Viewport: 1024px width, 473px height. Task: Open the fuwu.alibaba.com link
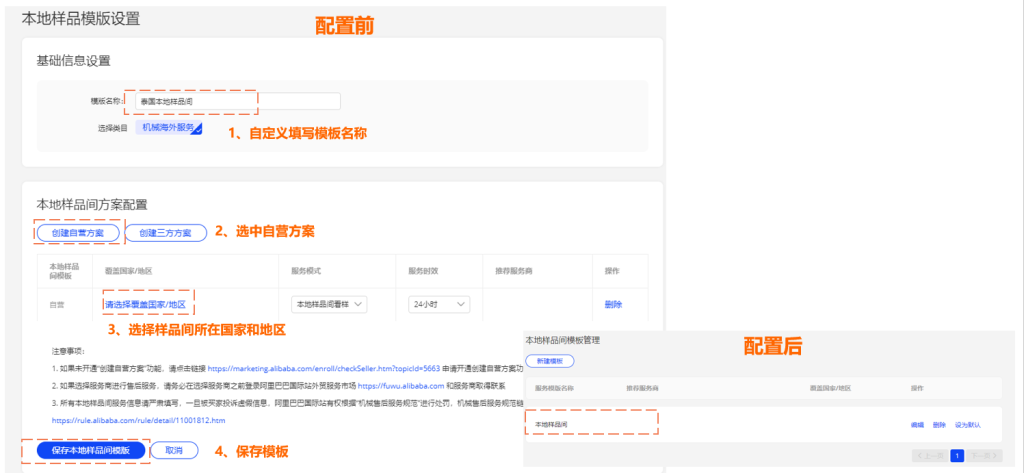[400, 384]
